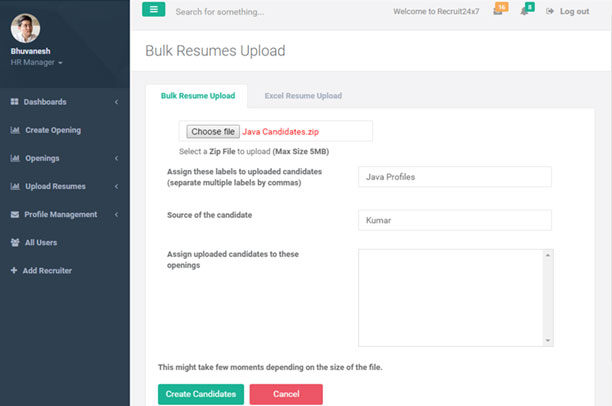Click the Profile Management envelope icon
This screenshot has height=406, width=612.
pyautogui.click(x=15, y=214)
